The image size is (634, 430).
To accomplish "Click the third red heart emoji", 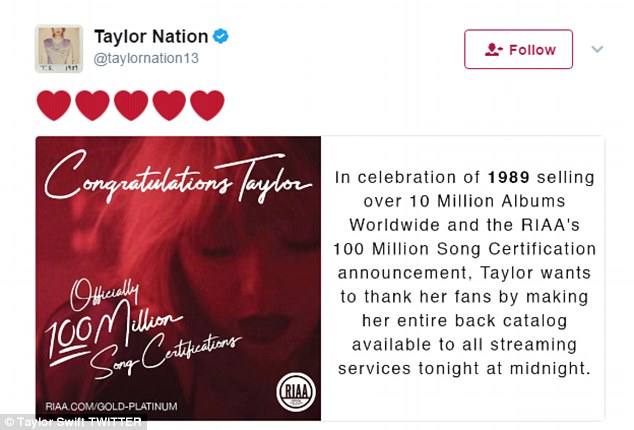I will 131,105.
